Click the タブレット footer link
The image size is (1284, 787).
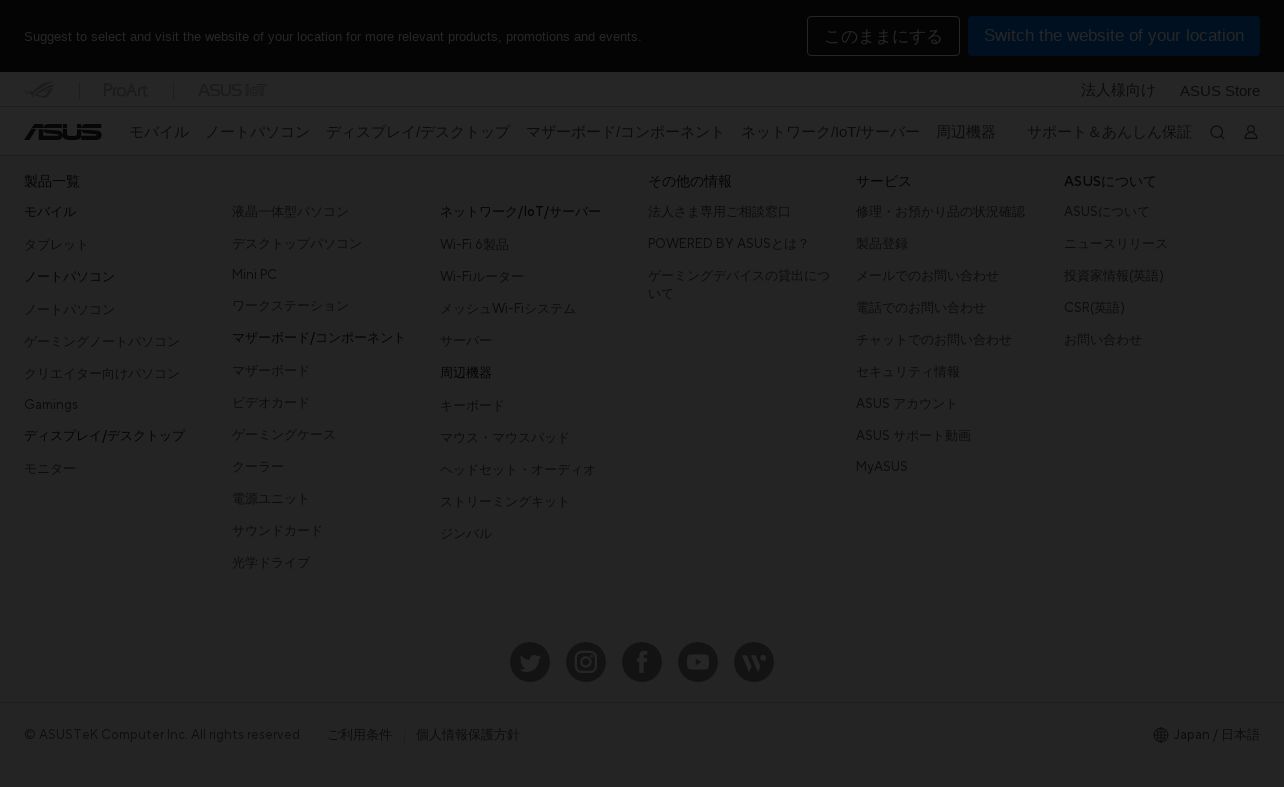[x=56, y=245]
